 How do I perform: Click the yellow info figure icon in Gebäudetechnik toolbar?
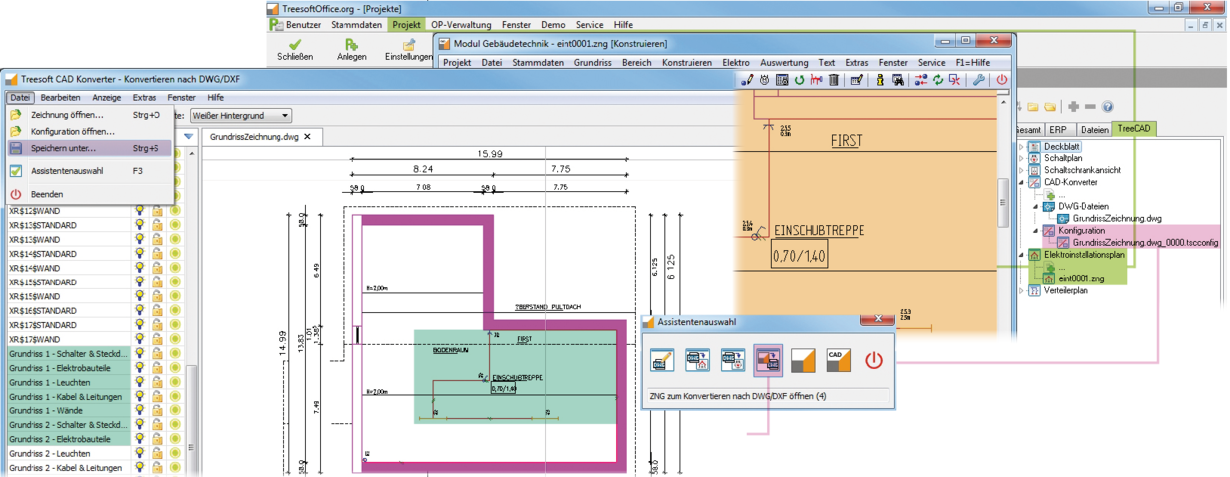(880, 80)
